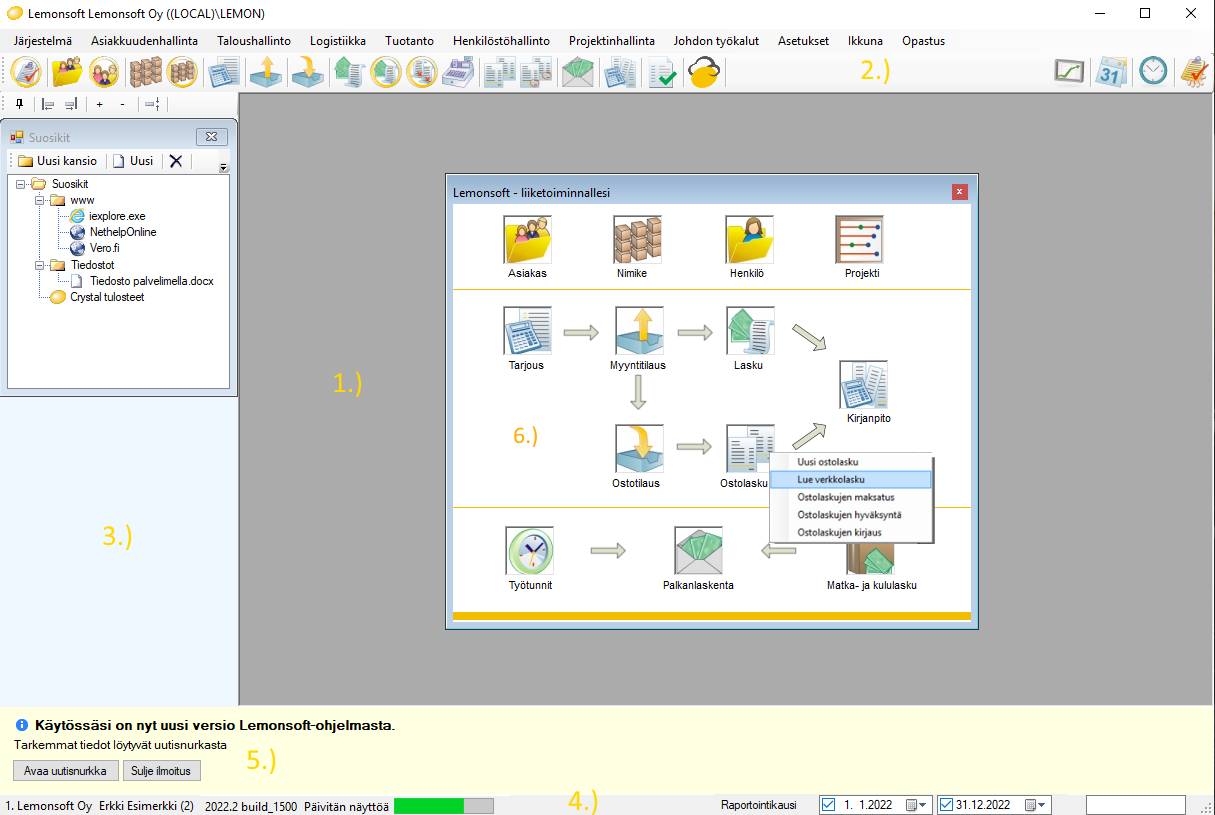Select Vero.fi in the favorites tree

coord(104,248)
